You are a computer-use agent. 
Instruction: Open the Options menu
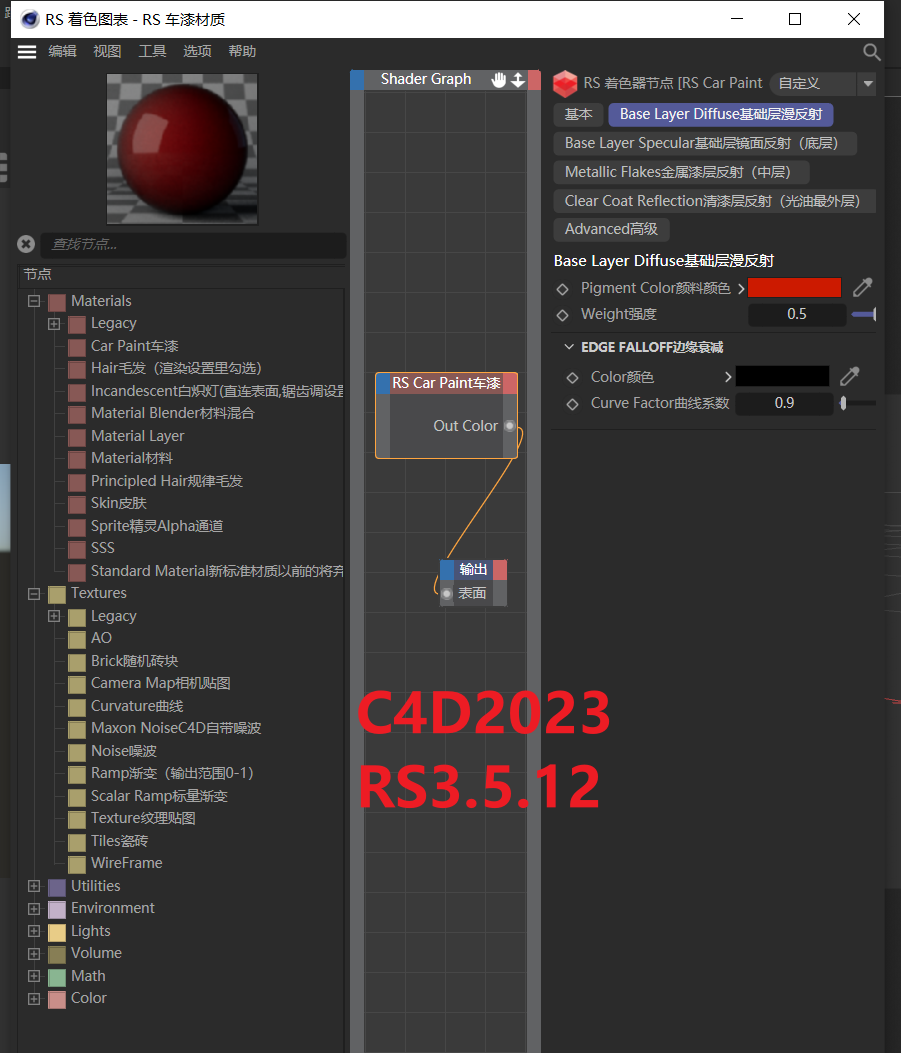(197, 52)
